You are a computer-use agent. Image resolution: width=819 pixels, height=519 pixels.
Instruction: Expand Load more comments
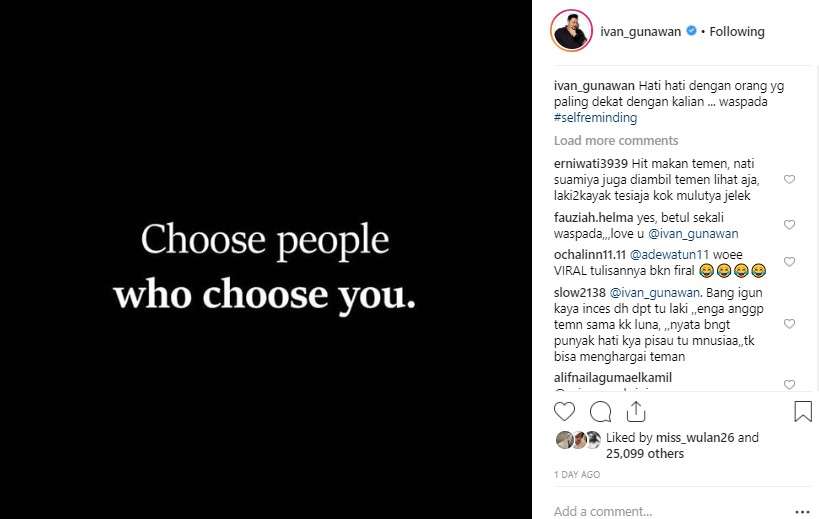coord(616,141)
